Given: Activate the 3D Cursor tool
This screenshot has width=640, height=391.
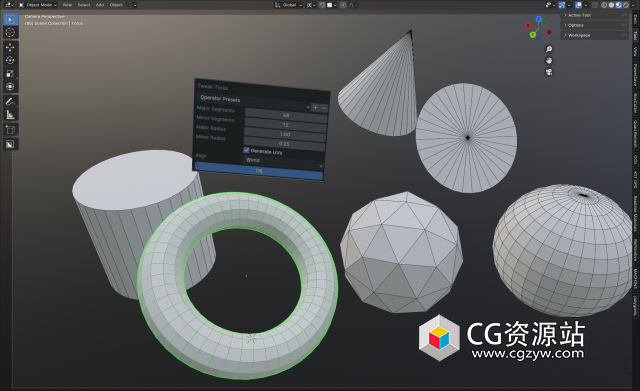Looking at the screenshot, I should [10, 33].
